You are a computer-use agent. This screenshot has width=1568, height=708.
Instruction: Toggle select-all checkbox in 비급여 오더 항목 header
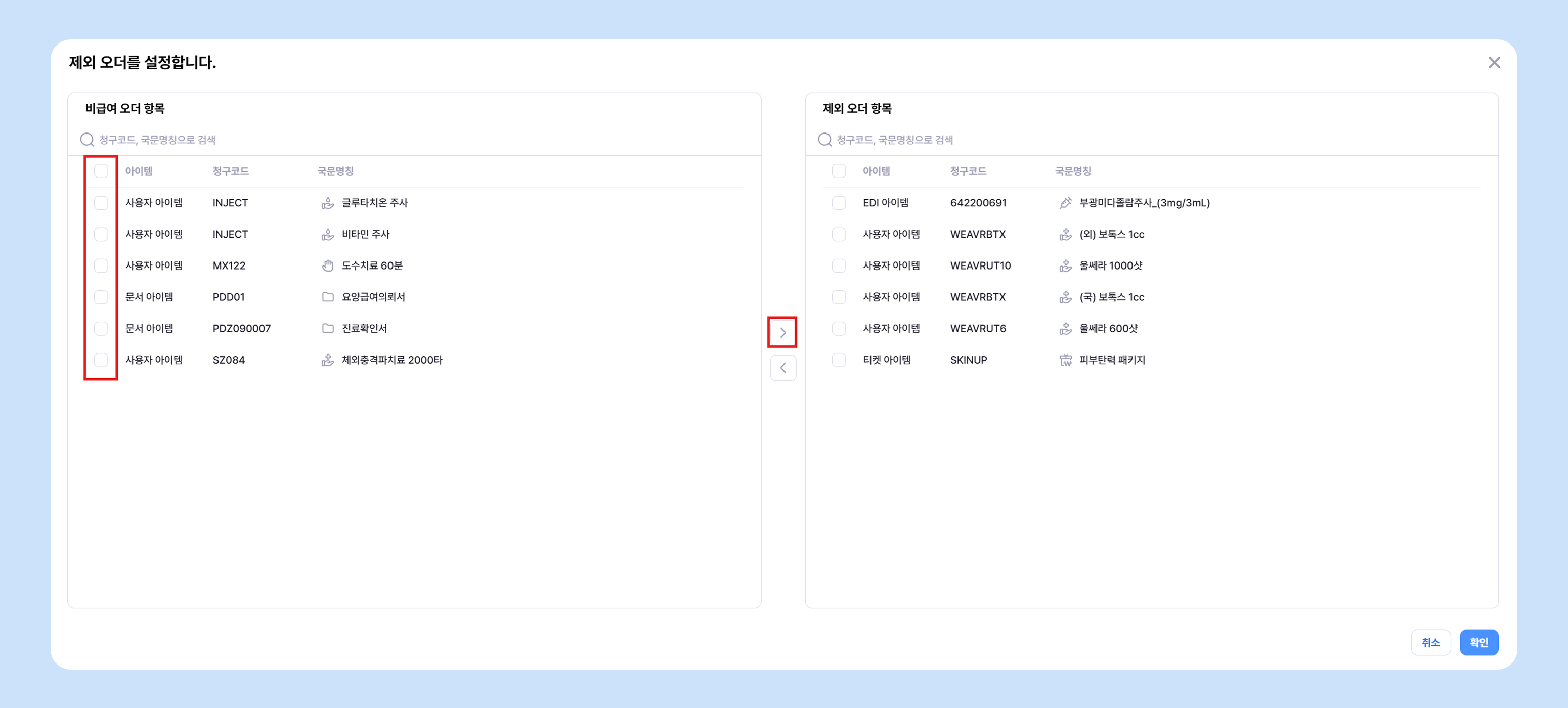(x=101, y=171)
